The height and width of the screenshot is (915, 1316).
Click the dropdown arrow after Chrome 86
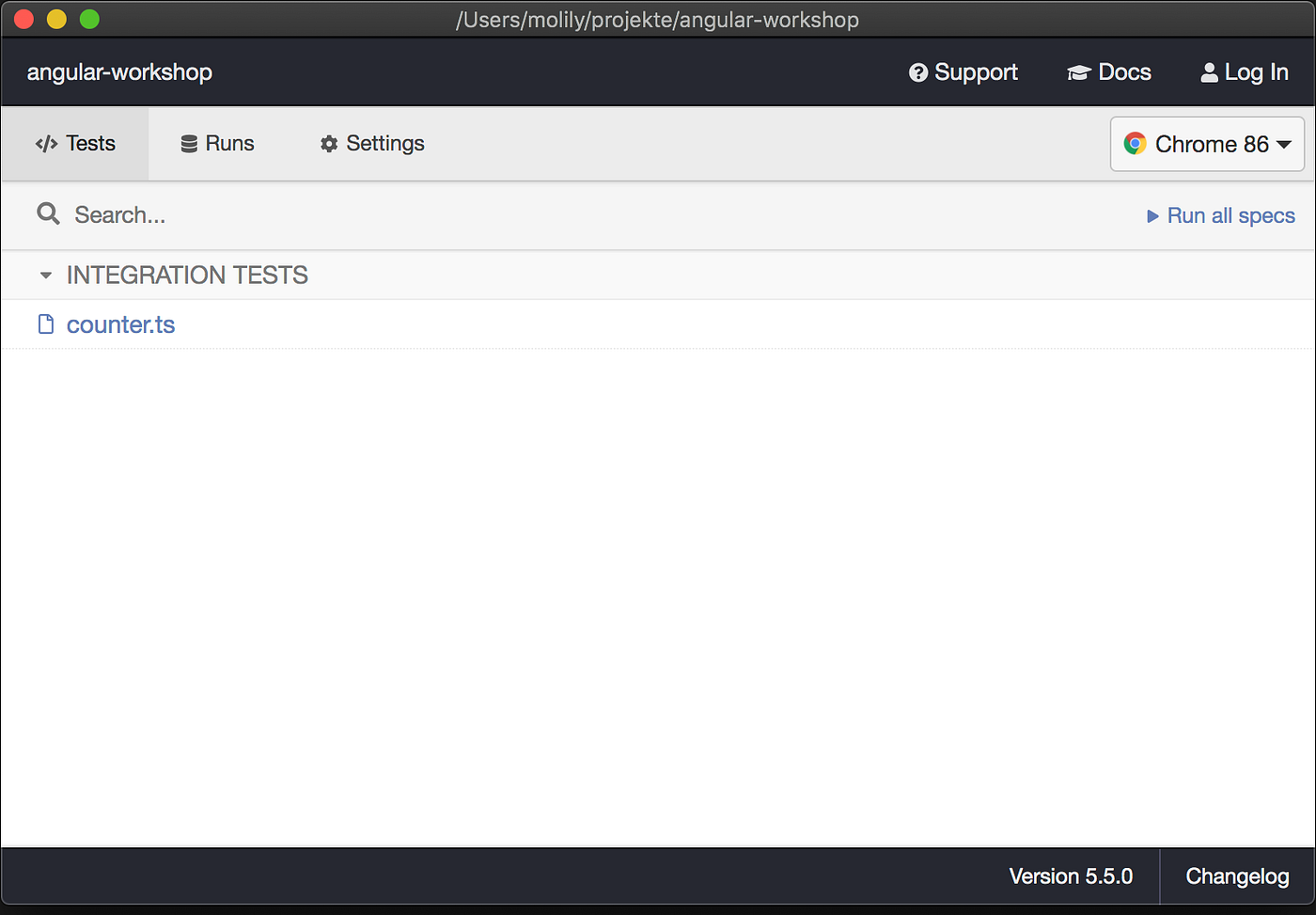pyautogui.click(x=1284, y=144)
